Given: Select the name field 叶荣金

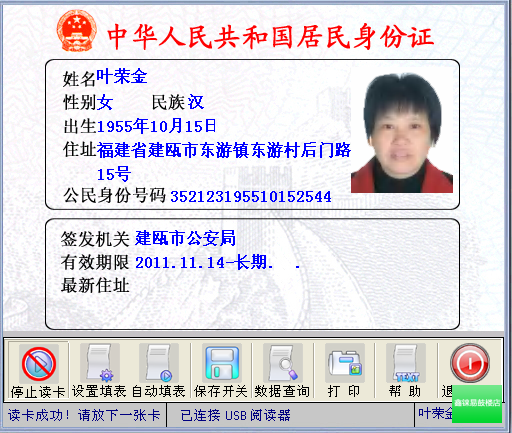Looking at the screenshot, I should pyautogui.click(x=122, y=76).
